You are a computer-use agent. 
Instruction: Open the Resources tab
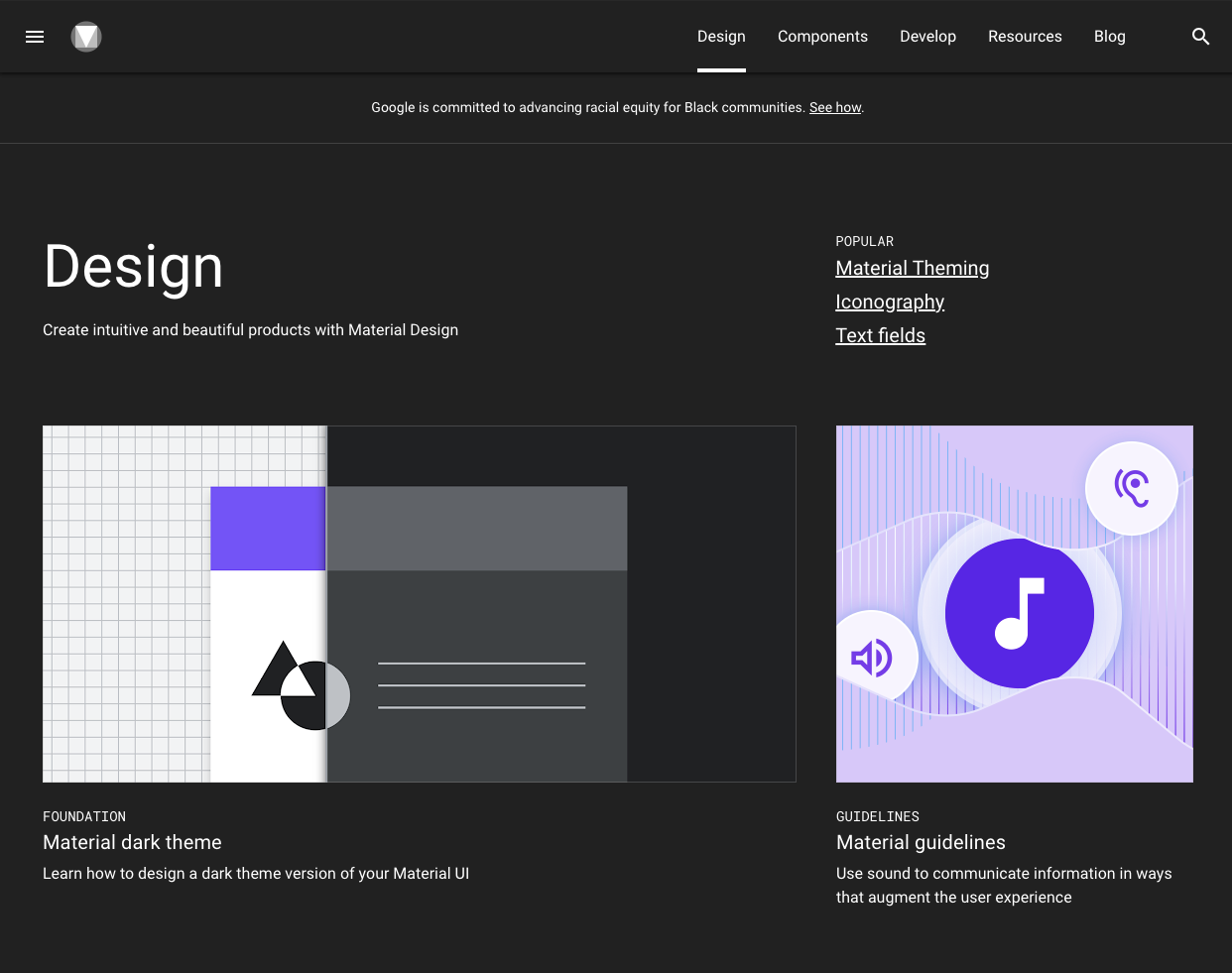click(x=1025, y=37)
